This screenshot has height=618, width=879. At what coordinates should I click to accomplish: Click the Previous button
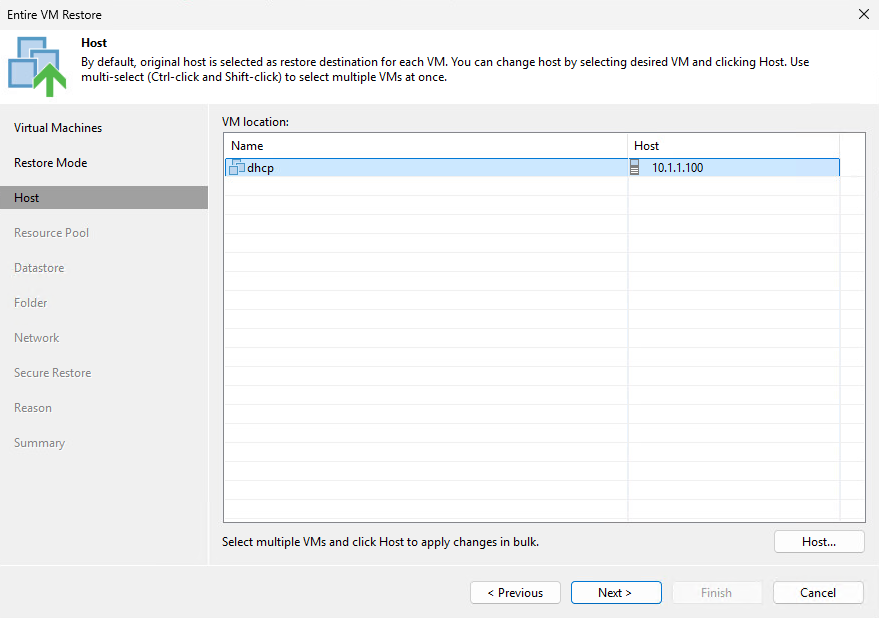click(x=515, y=592)
